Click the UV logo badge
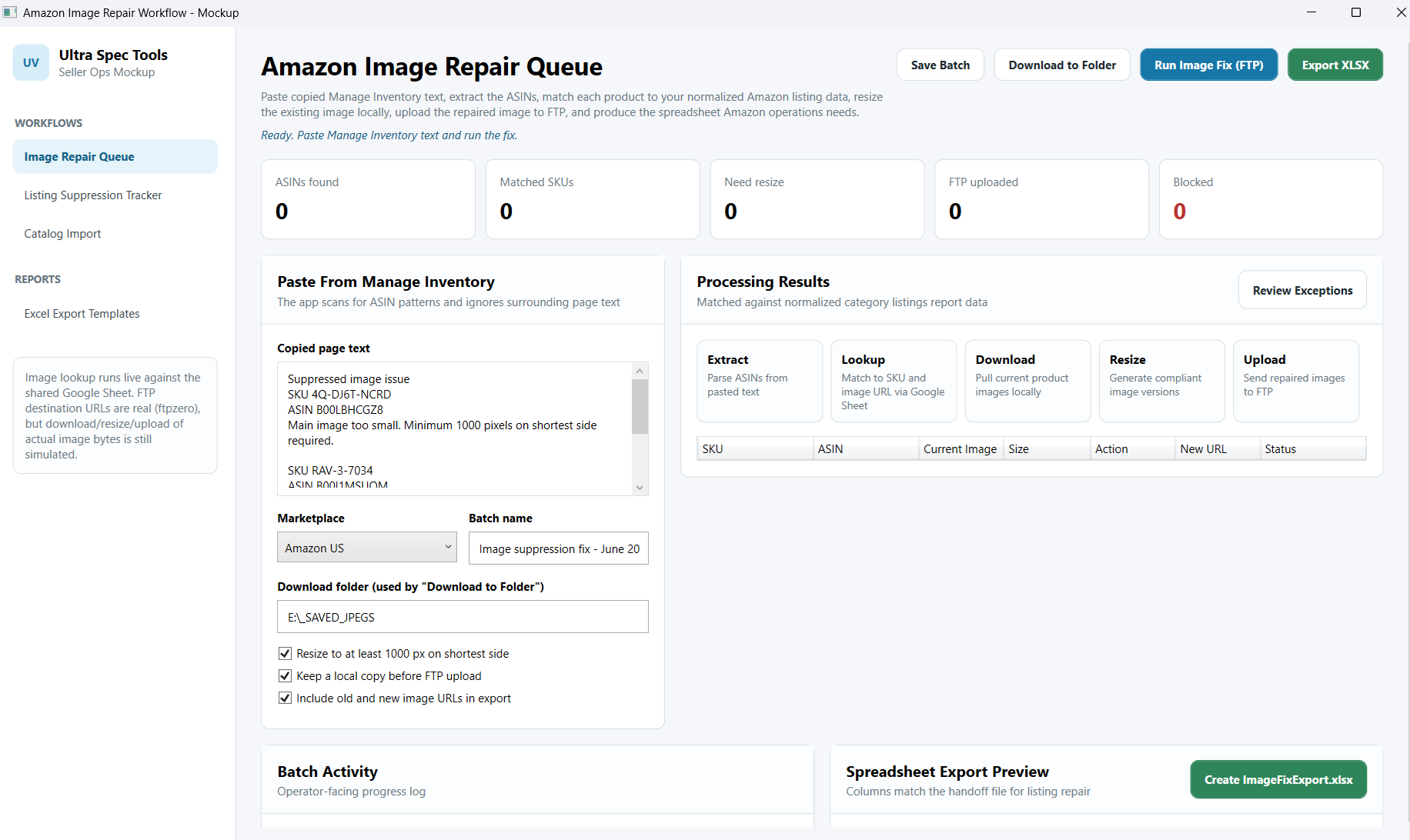Screen dimensions: 1410x840 31,63
